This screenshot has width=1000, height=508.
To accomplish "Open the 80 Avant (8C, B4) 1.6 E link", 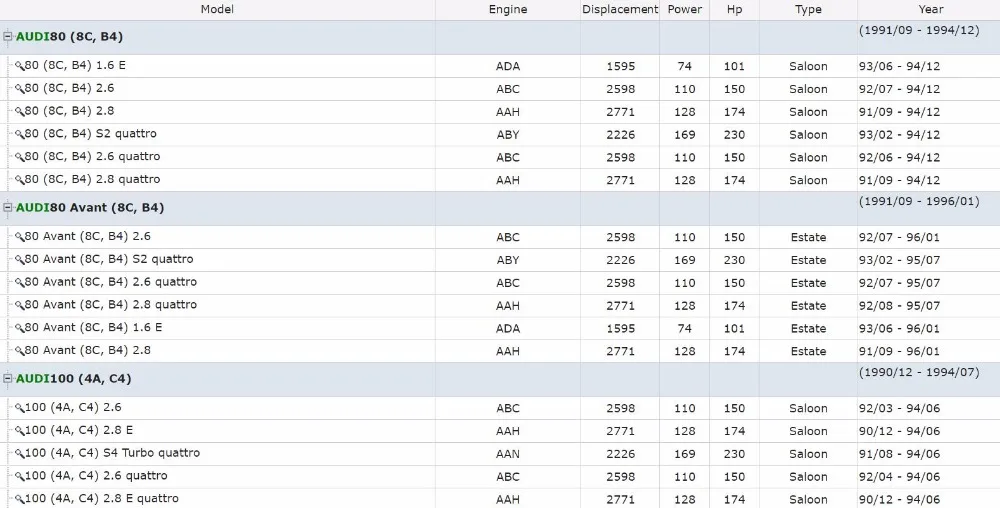I will [x=94, y=328].
